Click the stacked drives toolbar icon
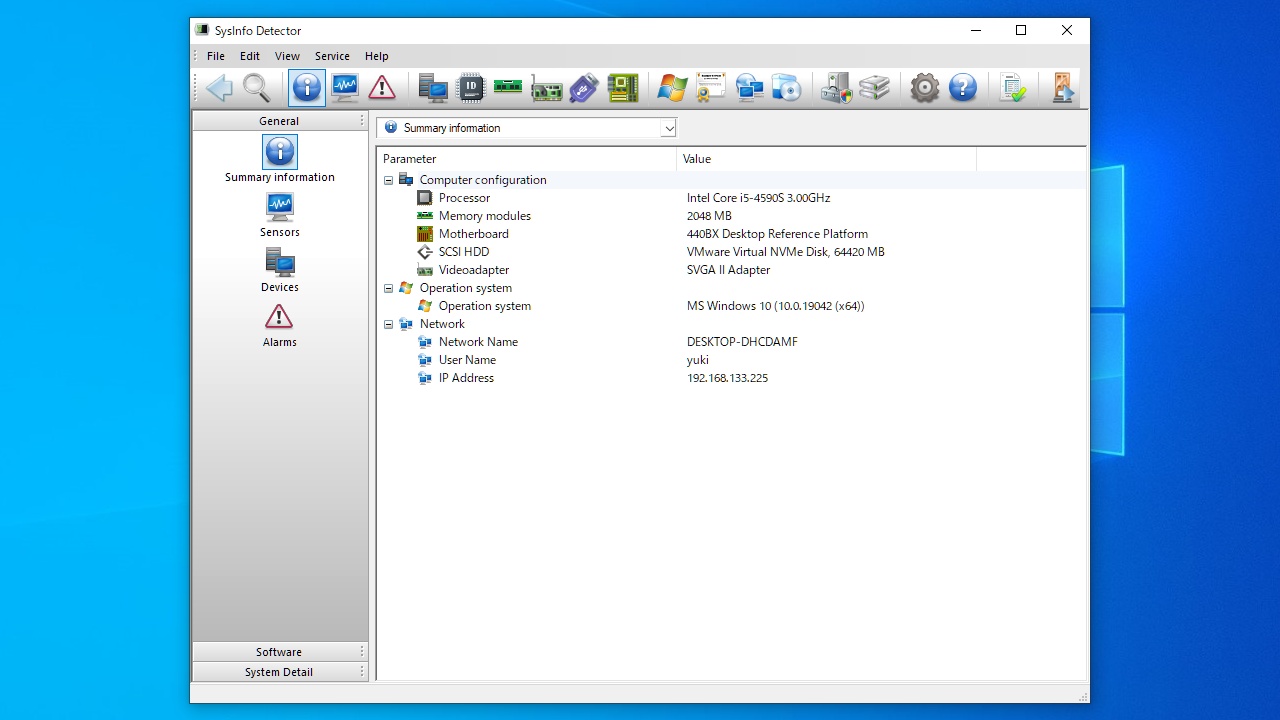 point(874,88)
